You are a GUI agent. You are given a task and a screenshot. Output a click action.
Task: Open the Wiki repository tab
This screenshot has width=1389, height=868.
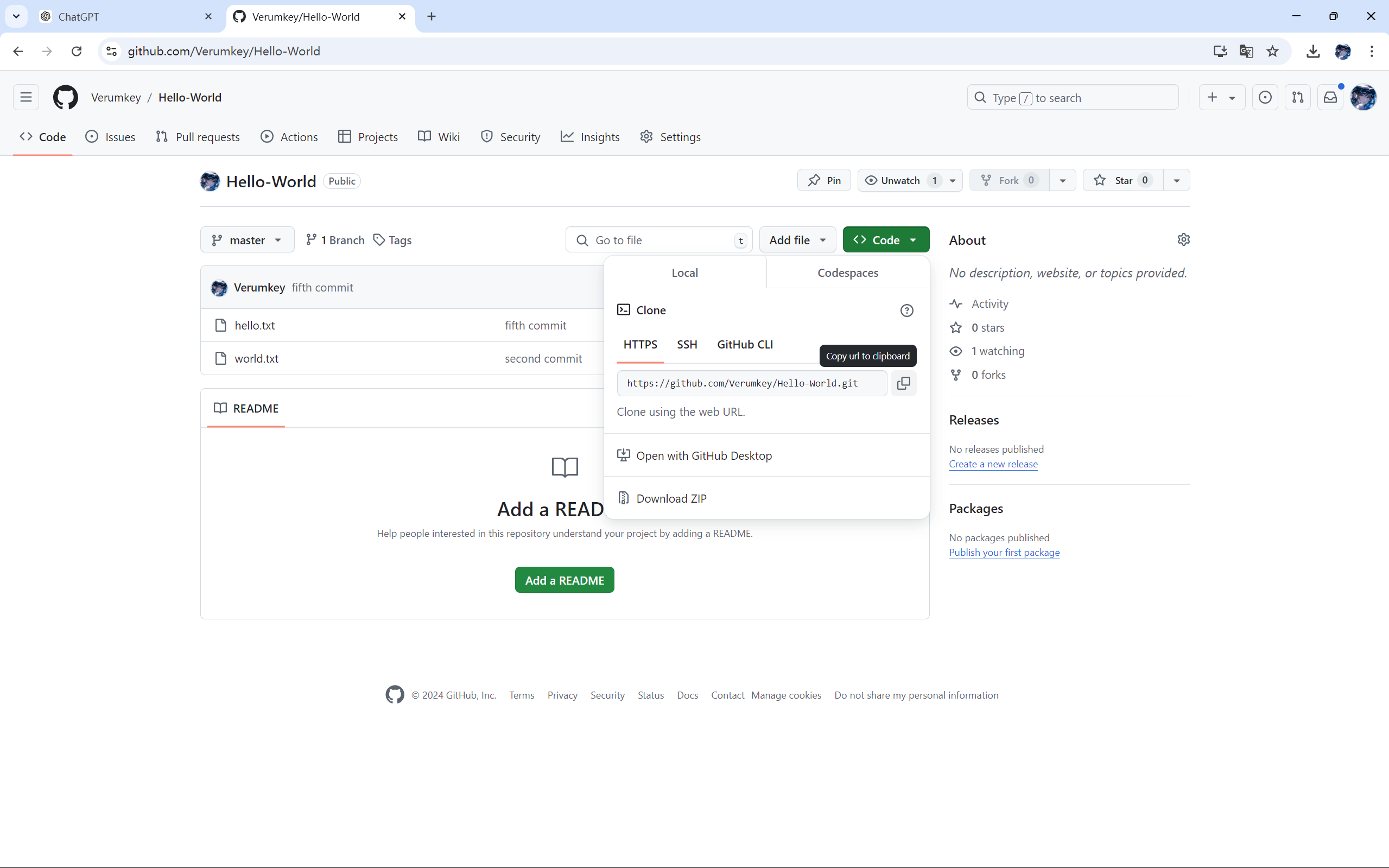439,137
